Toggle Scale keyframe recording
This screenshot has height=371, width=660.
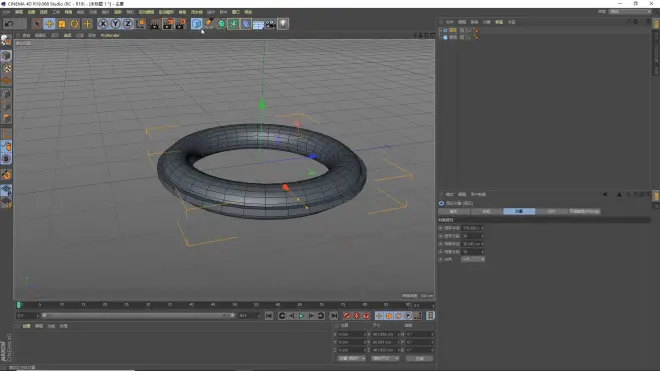click(x=389, y=316)
